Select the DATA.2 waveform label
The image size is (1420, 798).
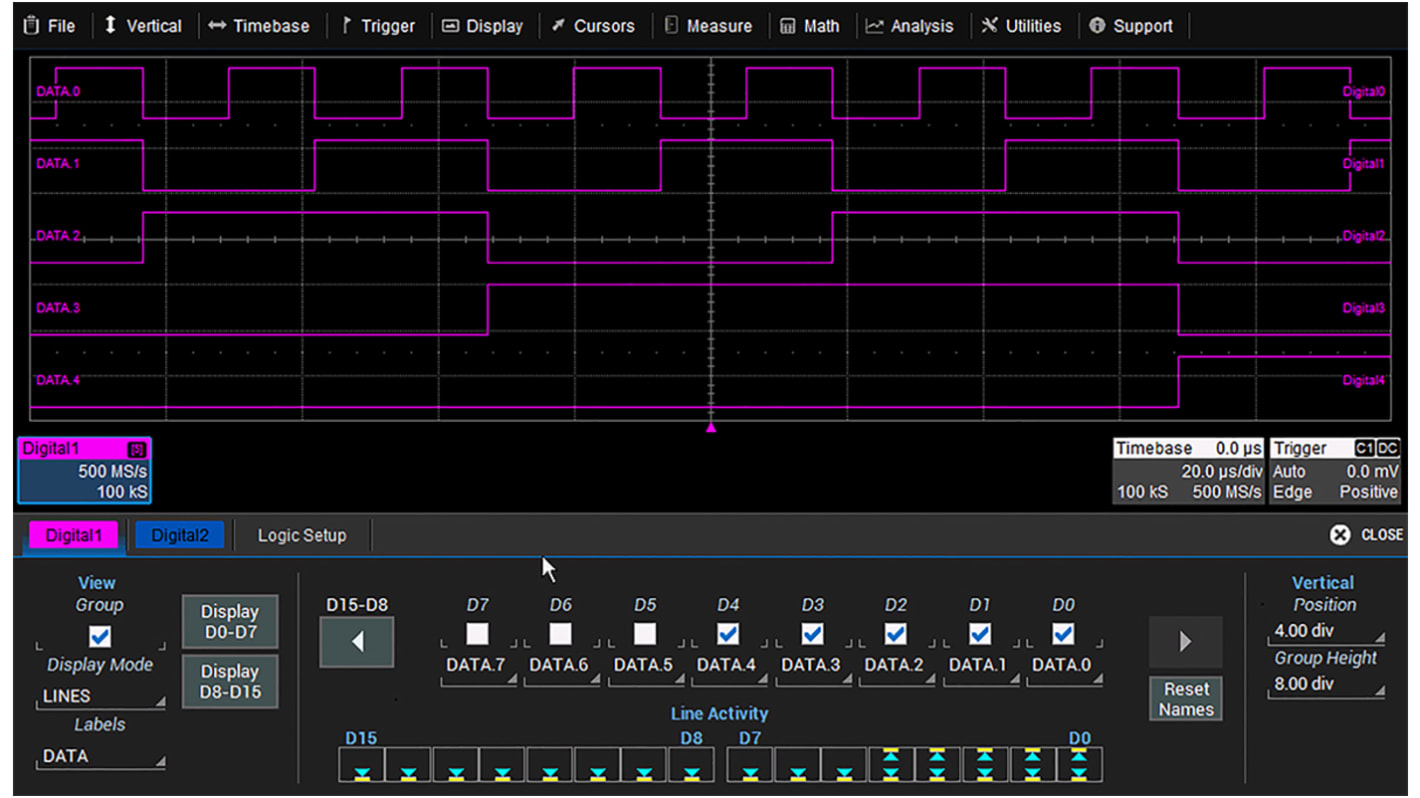point(58,236)
